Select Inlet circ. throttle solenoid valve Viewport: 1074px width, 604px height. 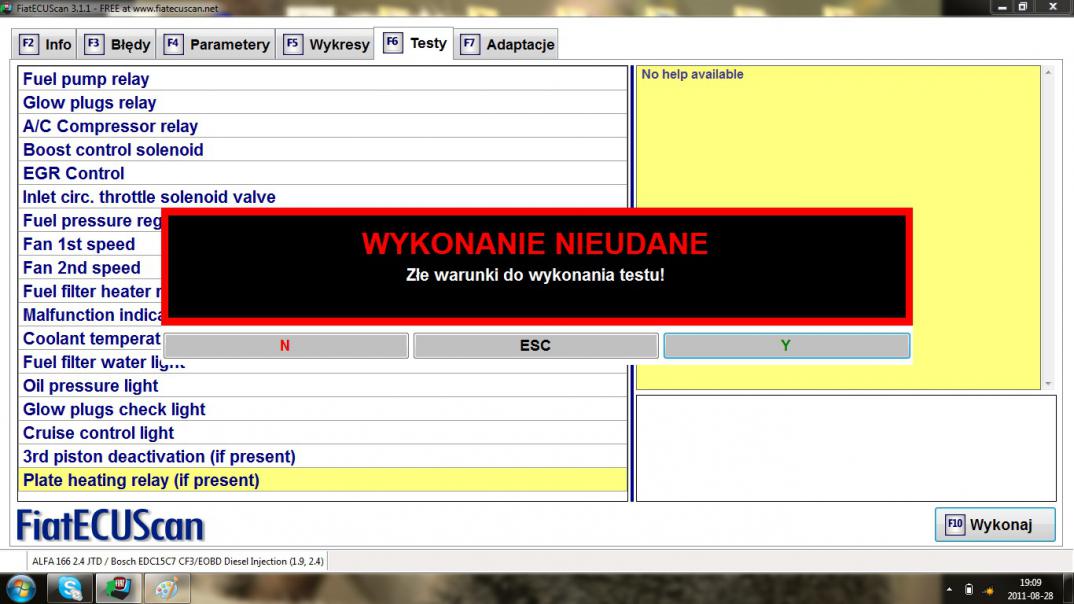tap(323, 197)
